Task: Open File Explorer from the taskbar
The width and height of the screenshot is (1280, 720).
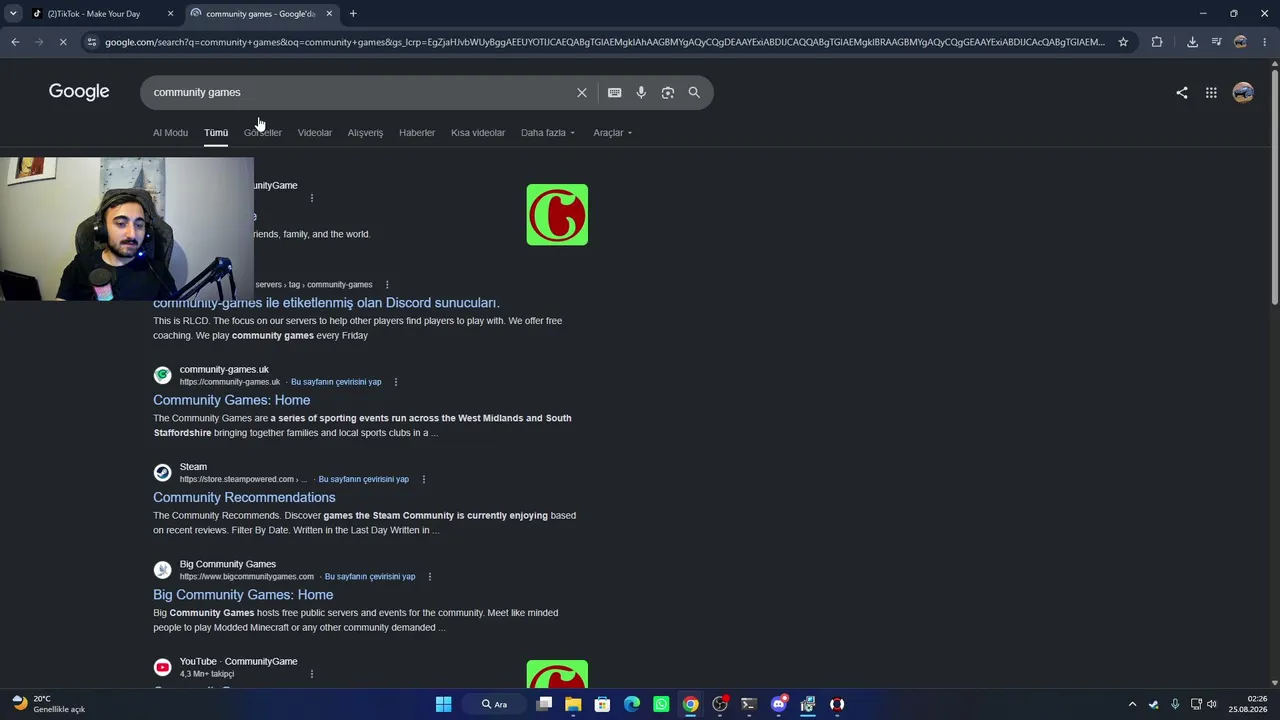Action: click(x=573, y=704)
